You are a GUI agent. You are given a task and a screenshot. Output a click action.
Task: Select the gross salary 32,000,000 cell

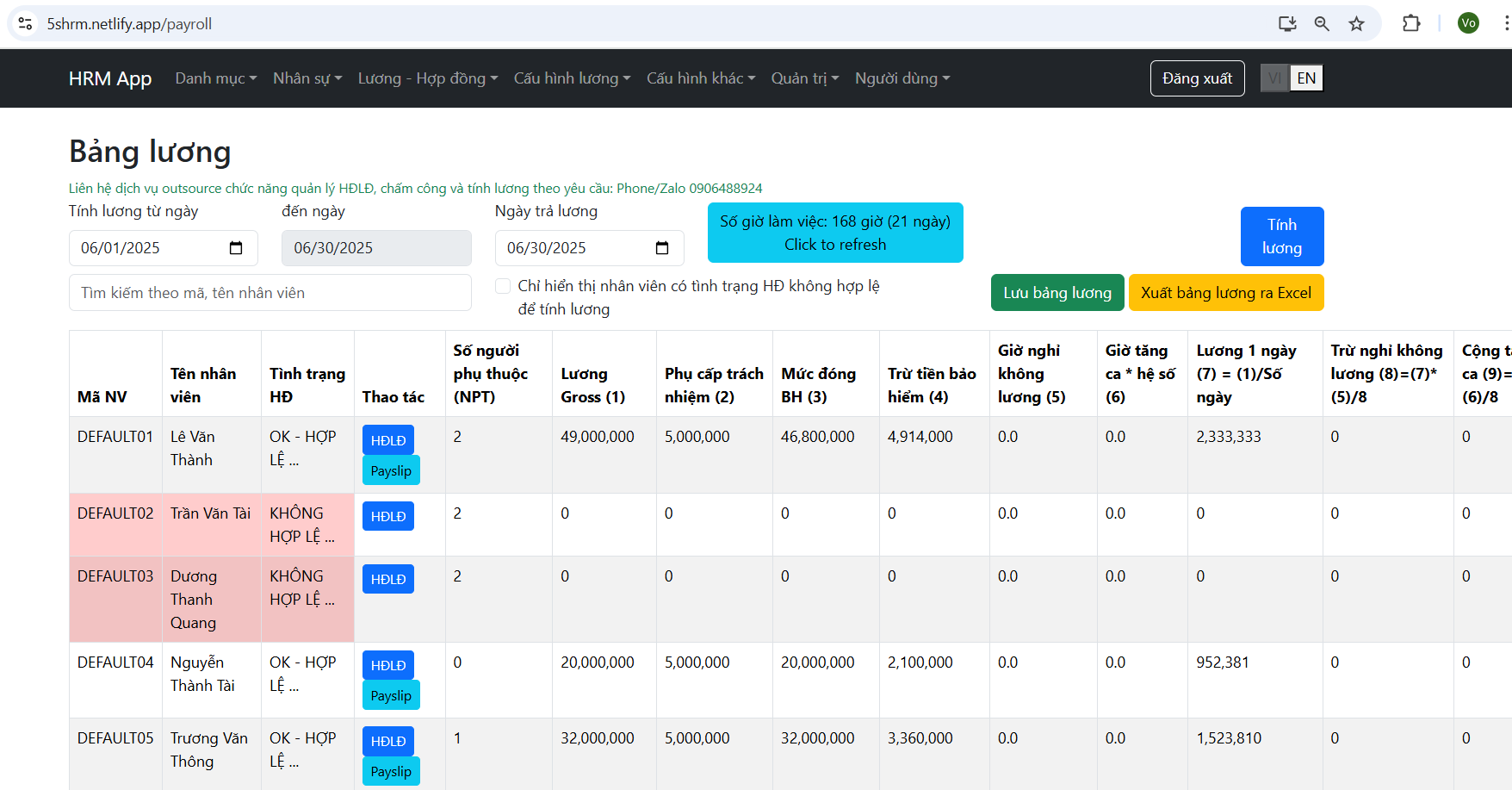tap(604, 755)
